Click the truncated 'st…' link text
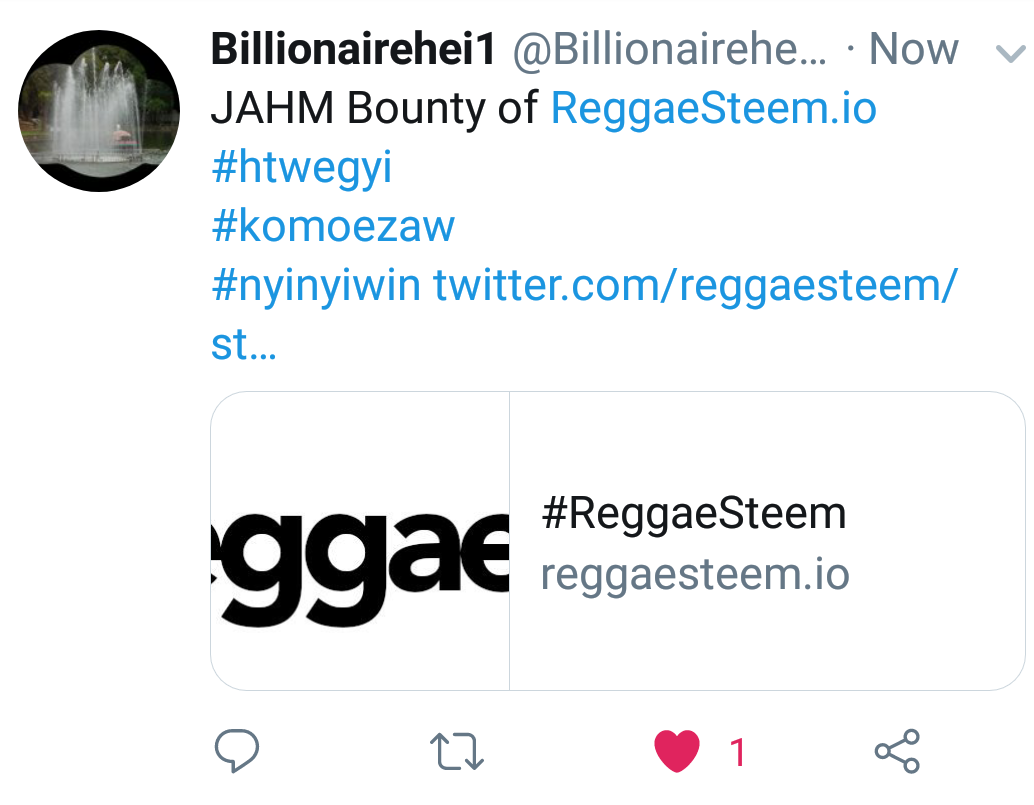The image size is (1034, 805). pos(244,345)
